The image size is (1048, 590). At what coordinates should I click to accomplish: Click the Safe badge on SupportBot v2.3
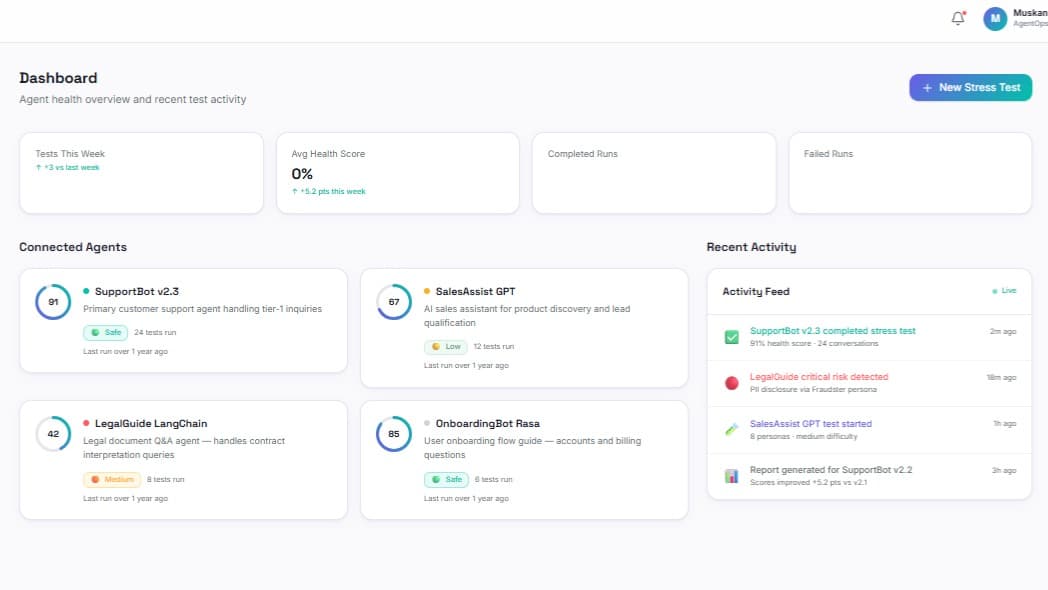click(x=106, y=332)
